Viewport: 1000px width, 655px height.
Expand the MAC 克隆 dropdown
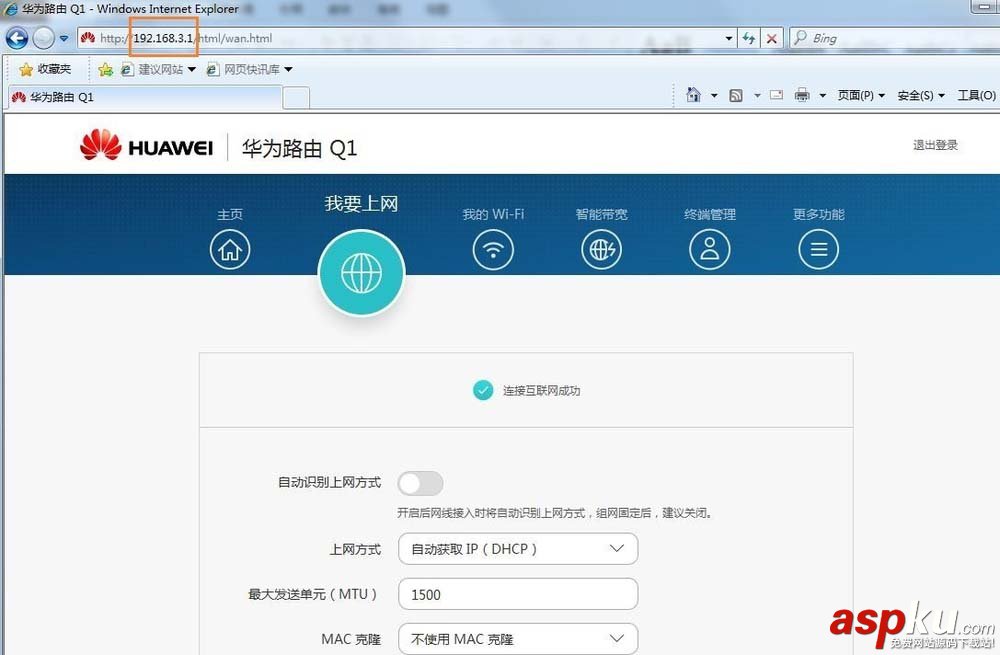coord(517,638)
